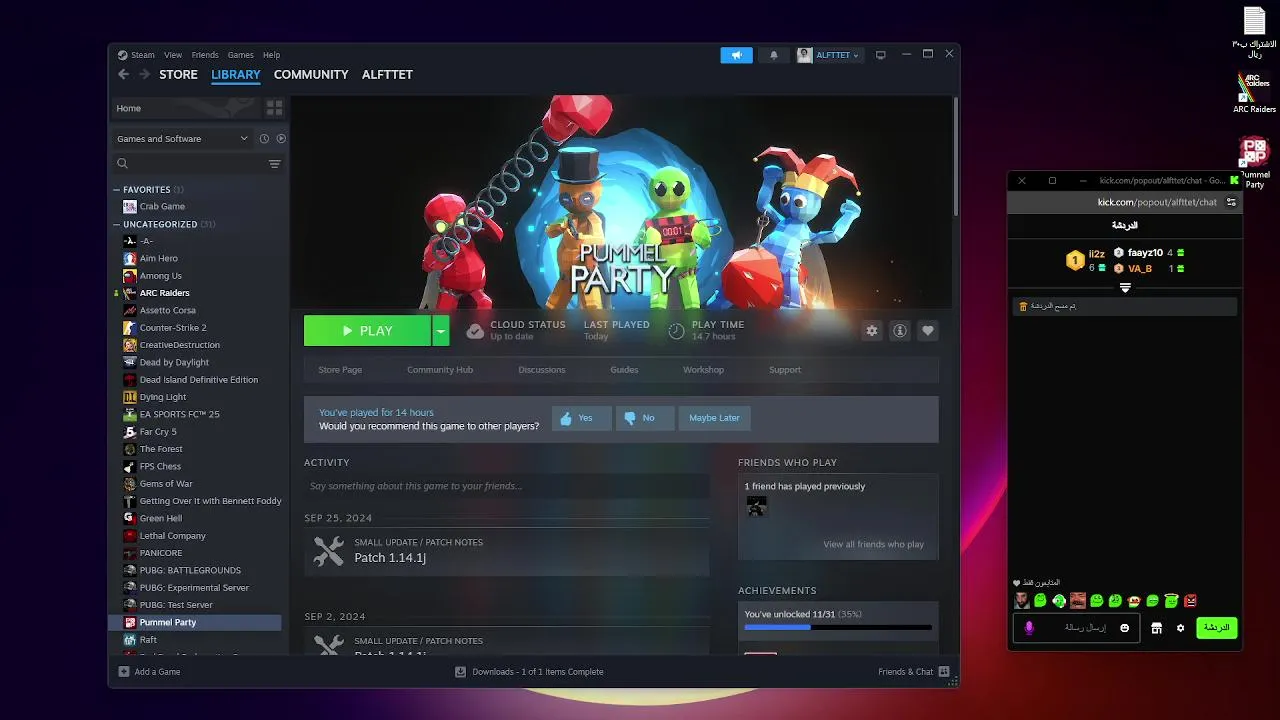The height and width of the screenshot is (720, 1280).
Task: Go to the COMMUNITY tab
Action: coord(311,74)
